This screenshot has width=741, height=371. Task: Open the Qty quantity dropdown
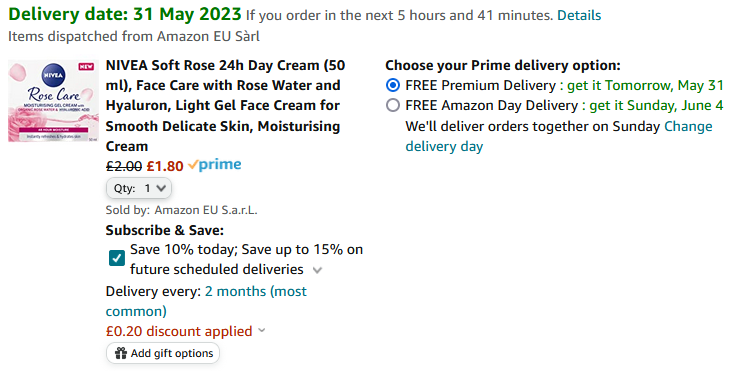[139, 188]
